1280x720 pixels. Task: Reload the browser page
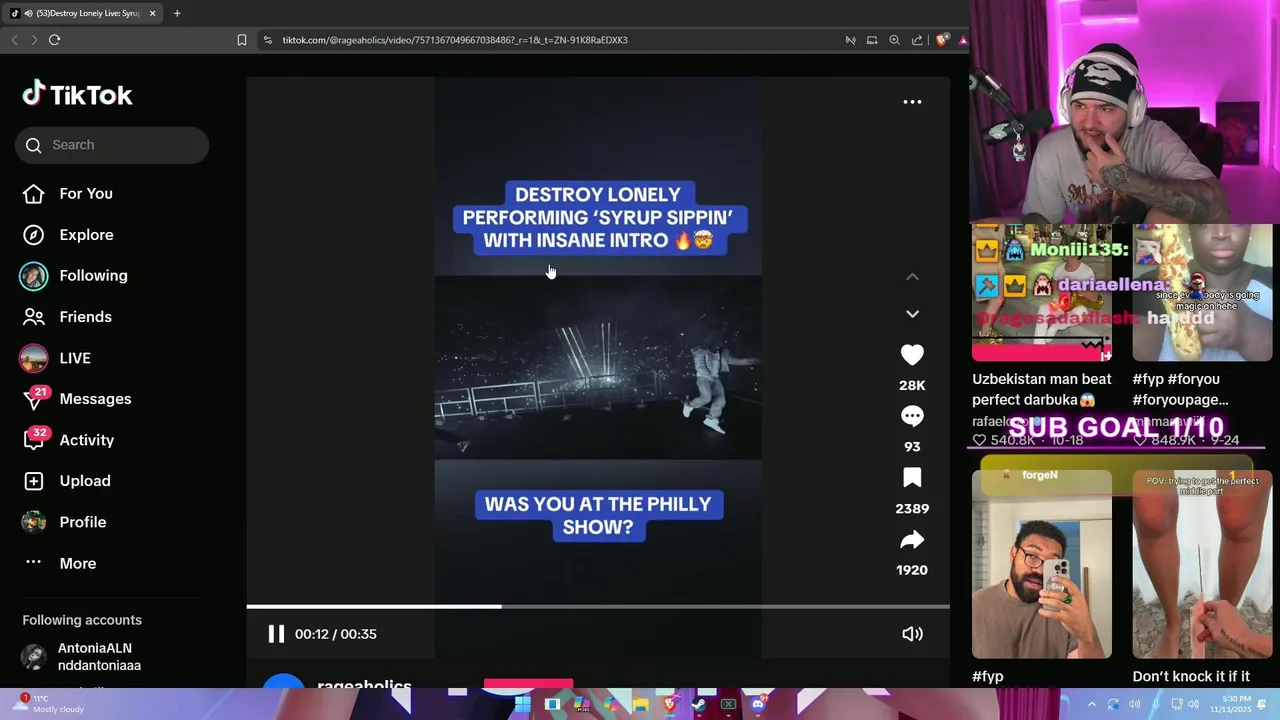click(x=54, y=40)
